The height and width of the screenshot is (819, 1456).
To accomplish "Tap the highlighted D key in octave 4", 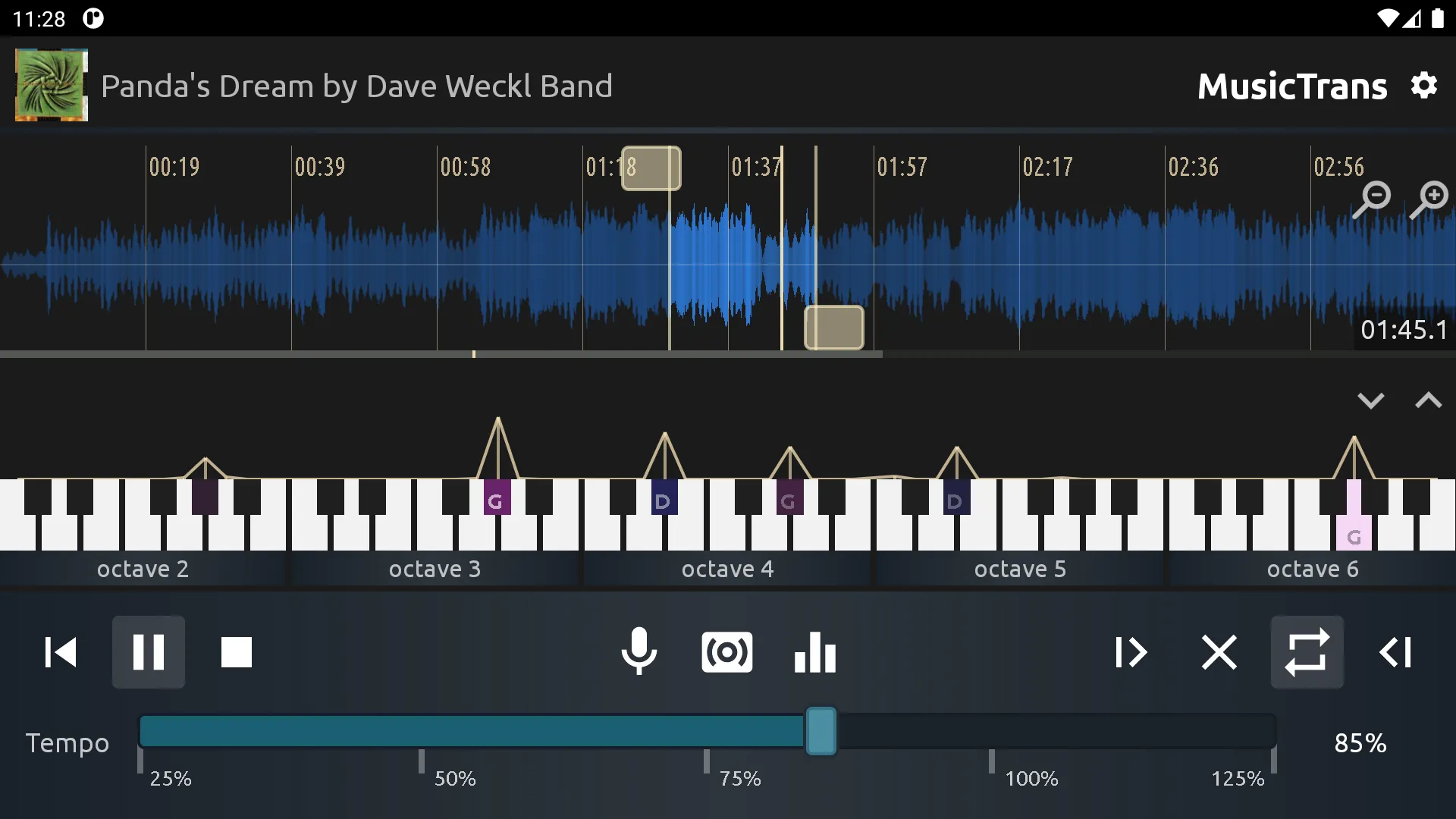I will point(664,497).
